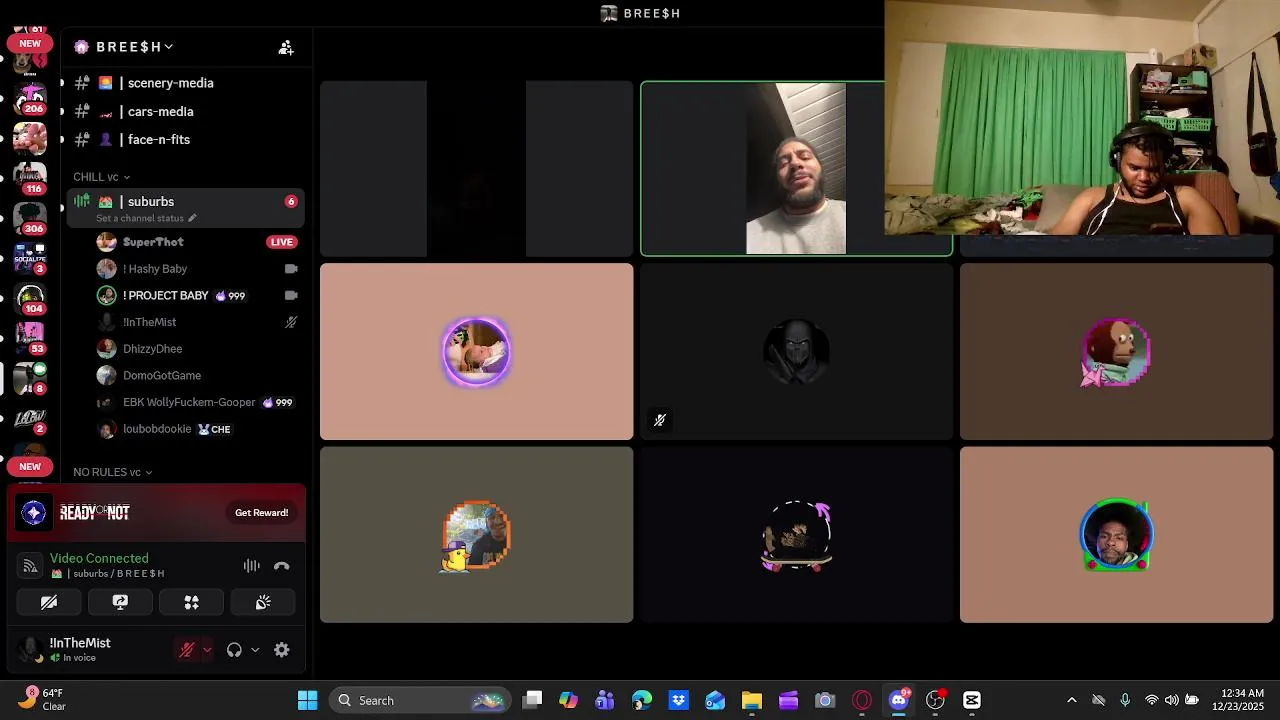Select the muted dark masked avatar tile
This screenshot has height=720, width=1280.
tap(796, 352)
